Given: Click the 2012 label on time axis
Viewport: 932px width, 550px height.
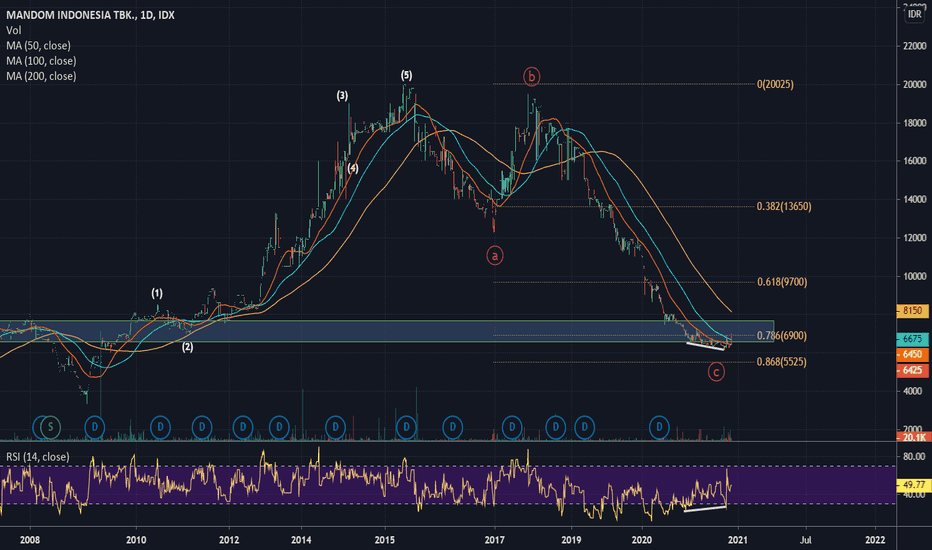Looking at the screenshot, I should 229,540.
